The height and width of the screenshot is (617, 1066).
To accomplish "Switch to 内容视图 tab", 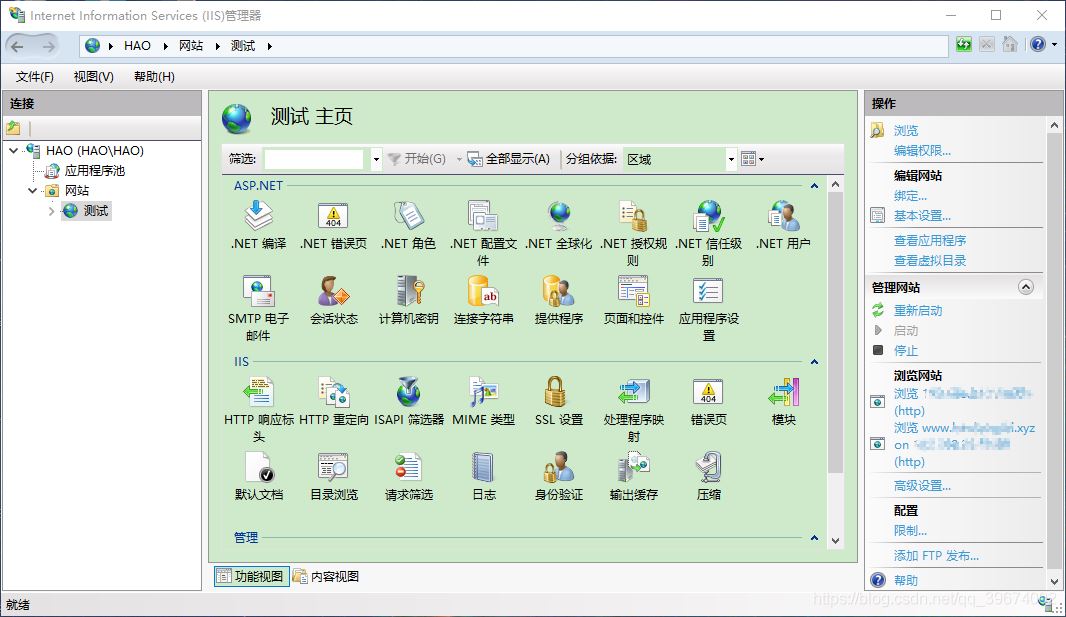I will [x=326, y=576].
